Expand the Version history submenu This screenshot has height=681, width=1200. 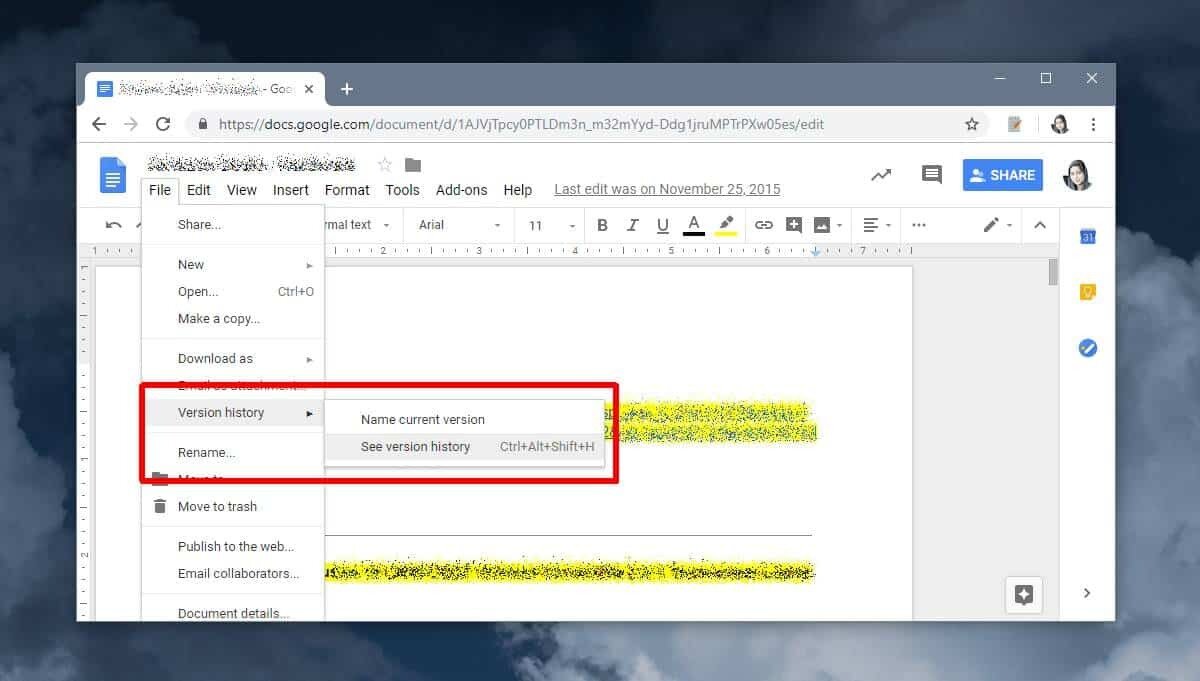coord(221,412)
